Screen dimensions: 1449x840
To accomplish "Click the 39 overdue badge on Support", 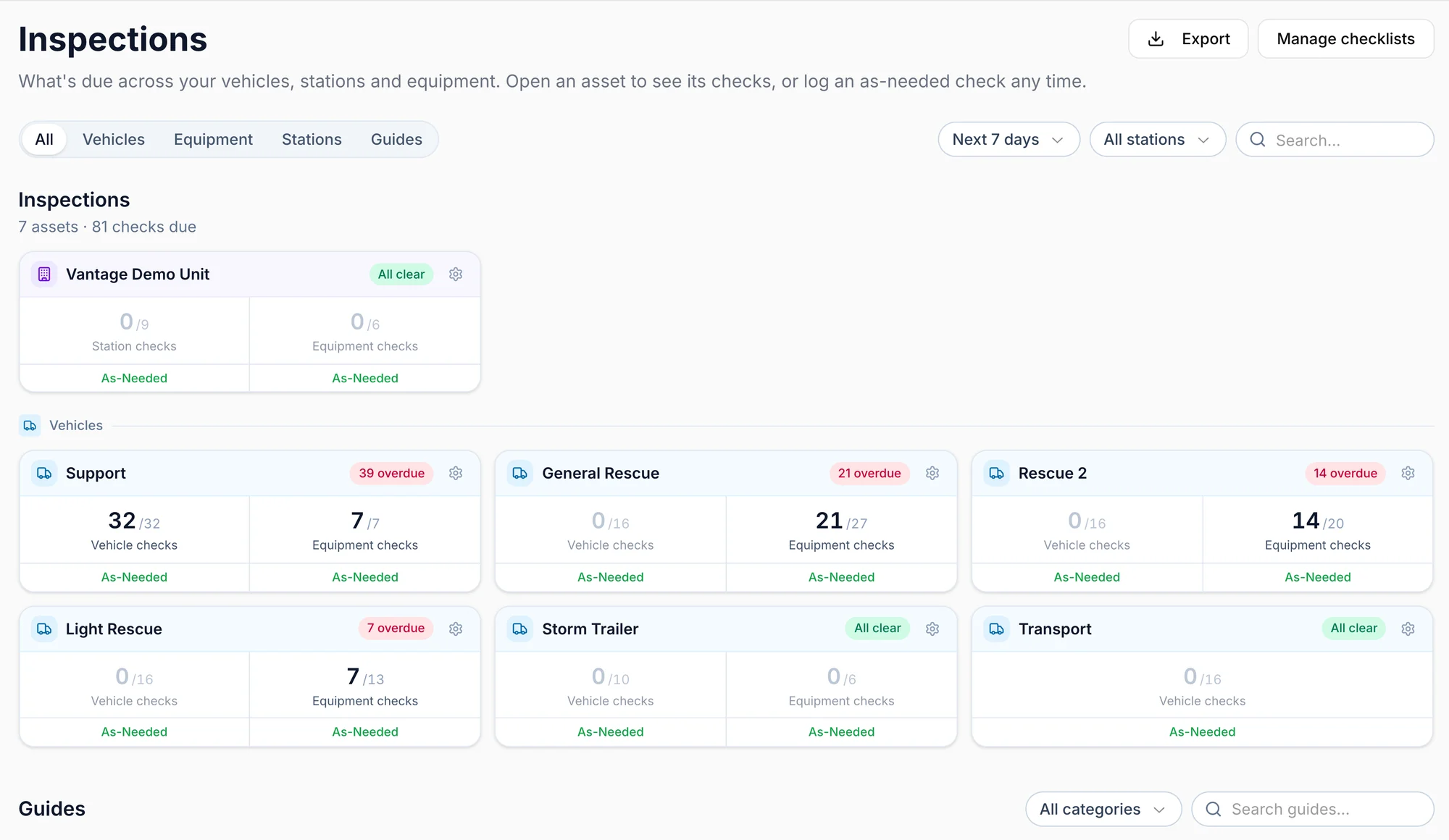I will (x=391, y=474).
